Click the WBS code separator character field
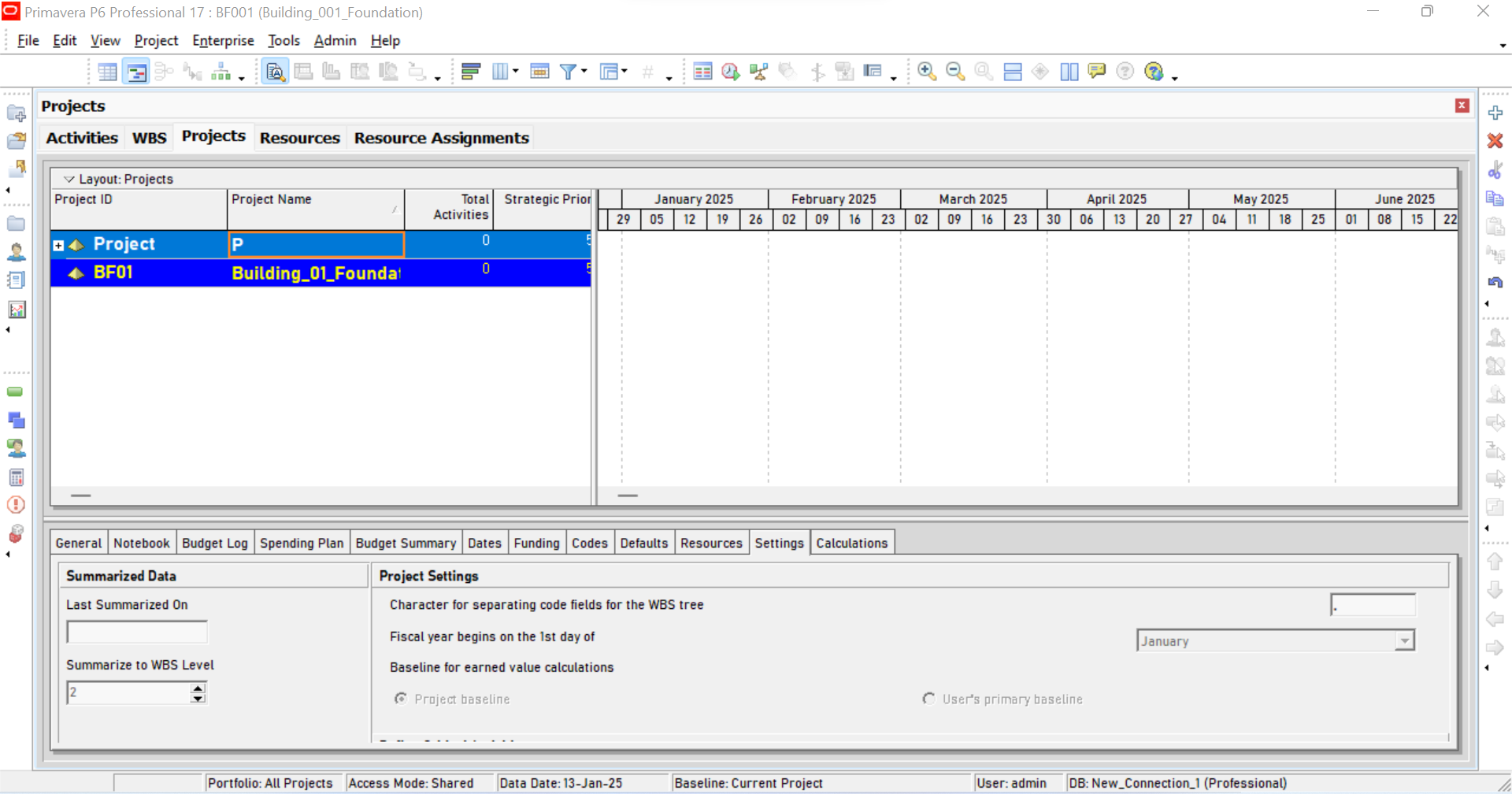Image resolution: width=1512 pixels, height=794 pixels. [1373, 605]
